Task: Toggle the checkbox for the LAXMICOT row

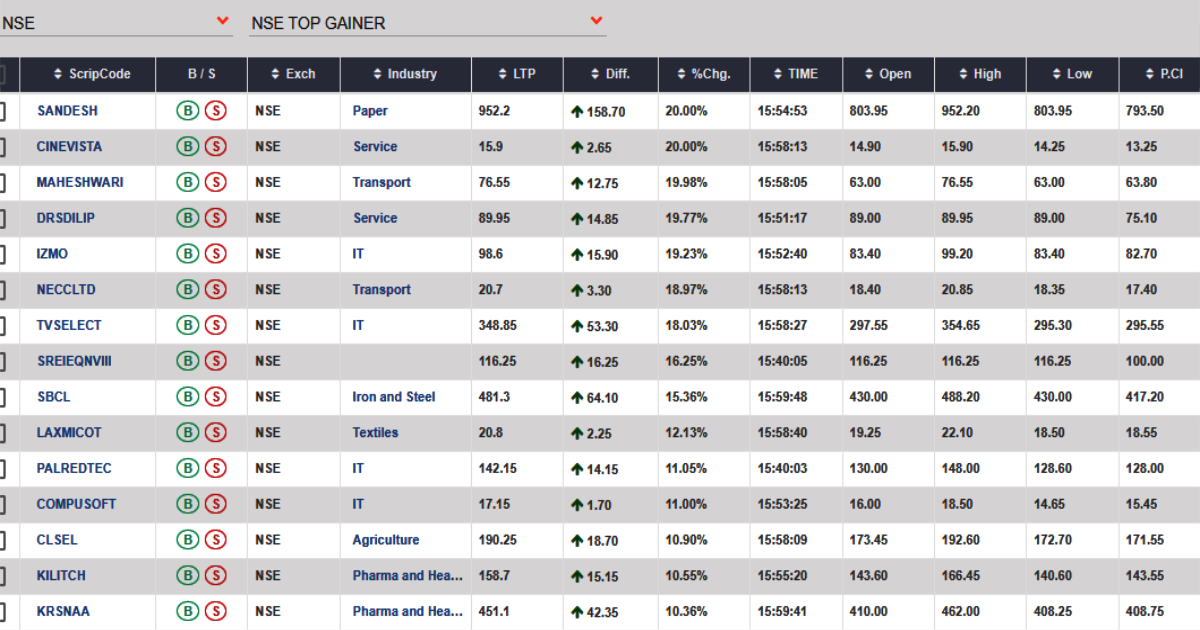Action: pos(2,433)
